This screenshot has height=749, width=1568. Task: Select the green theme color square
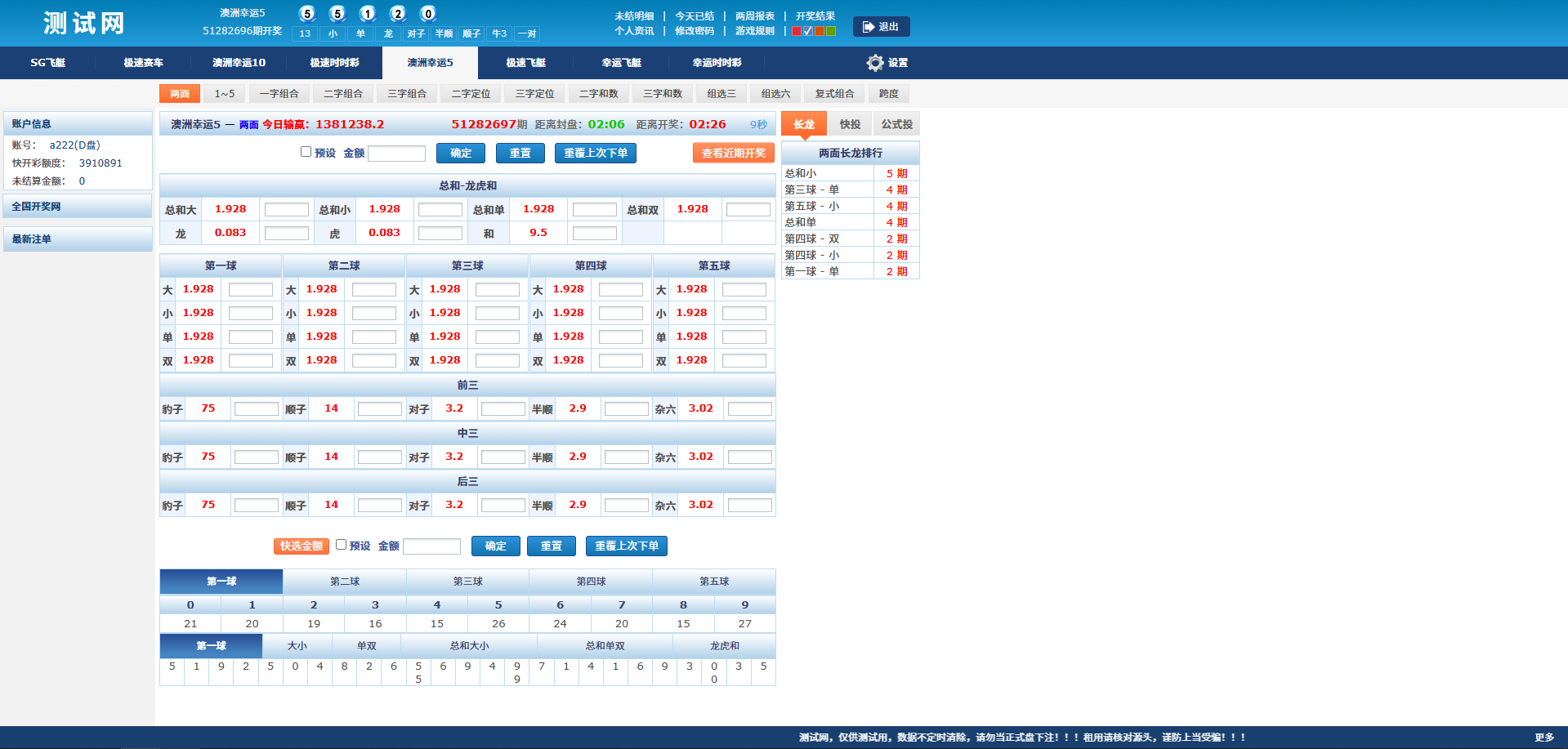(x=831, y=31)
